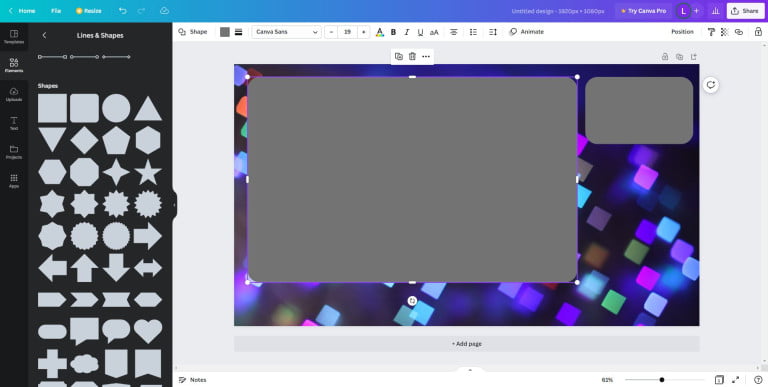Image resolution: width=768 pixels, height=387 pixels.
Task: Duplicate the page
Action: (x=679, y=57)
